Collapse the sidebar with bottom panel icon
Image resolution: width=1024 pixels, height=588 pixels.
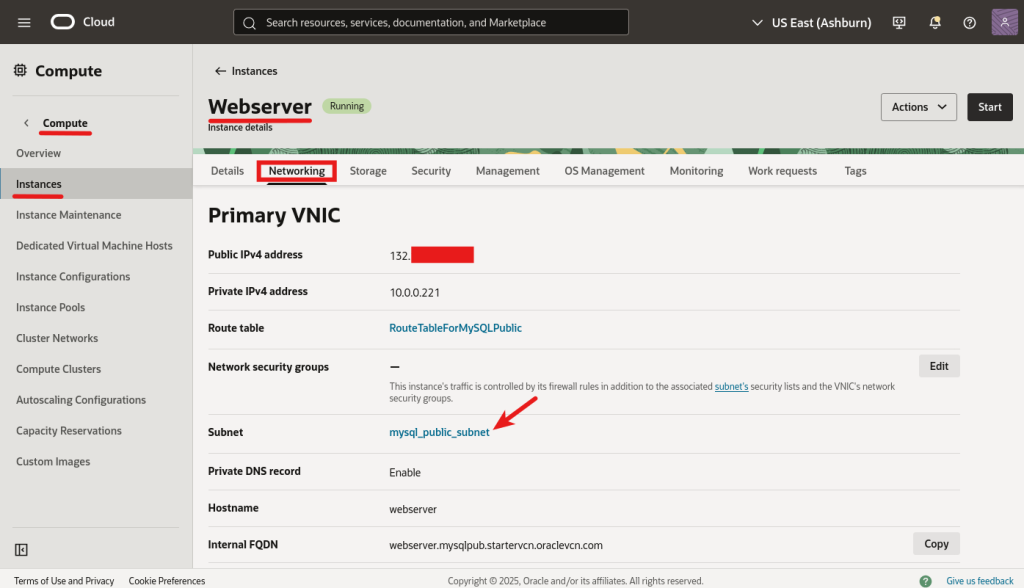point(21,549)
